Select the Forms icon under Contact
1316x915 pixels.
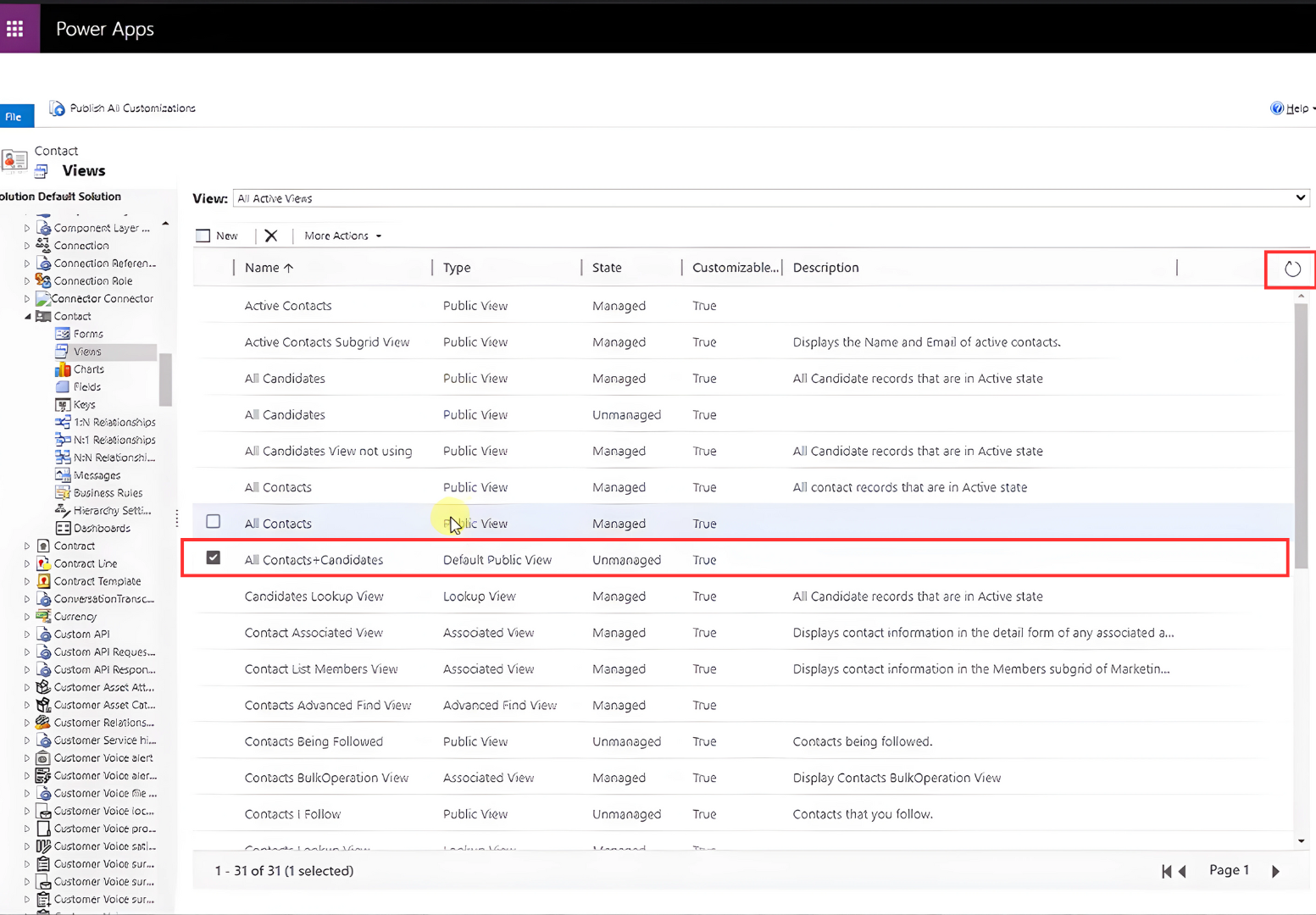pyautogui.click(x=63, y=334)
